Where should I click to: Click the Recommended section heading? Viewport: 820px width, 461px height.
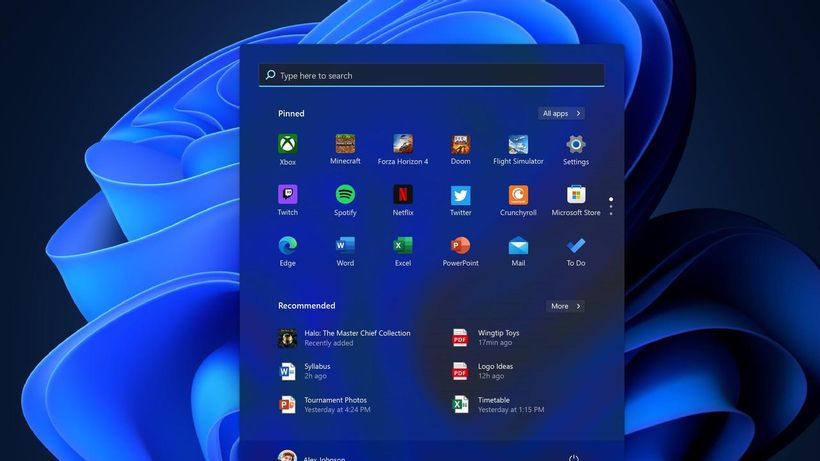(306, 306)
